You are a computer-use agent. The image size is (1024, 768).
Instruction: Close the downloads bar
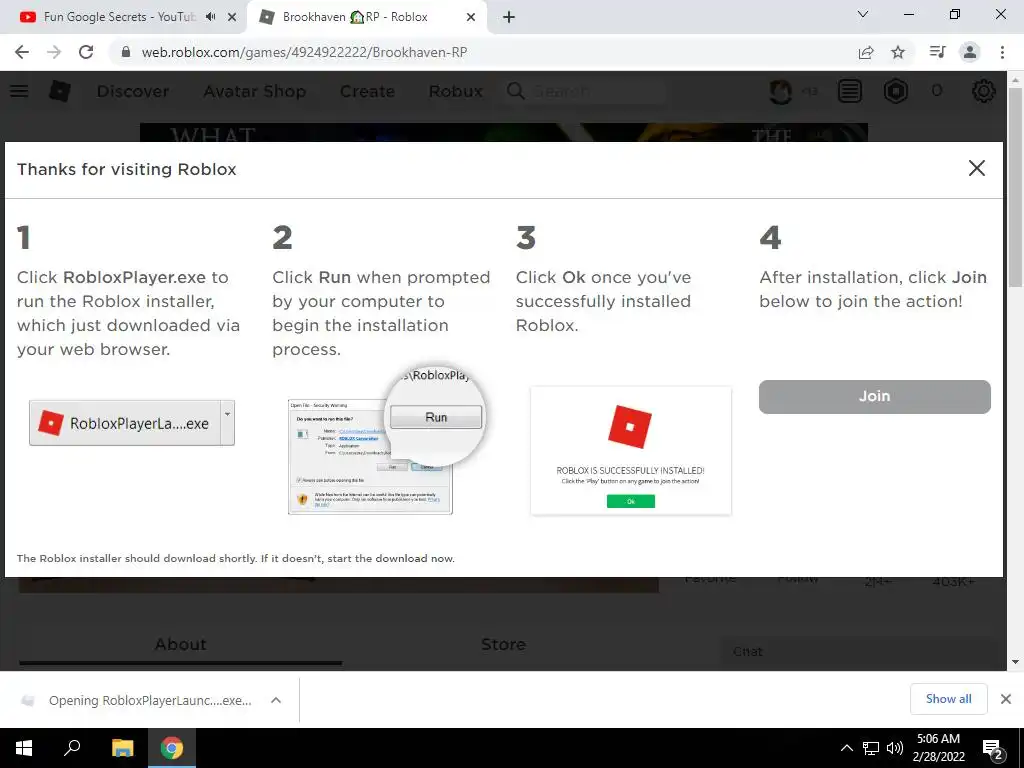1006,699
